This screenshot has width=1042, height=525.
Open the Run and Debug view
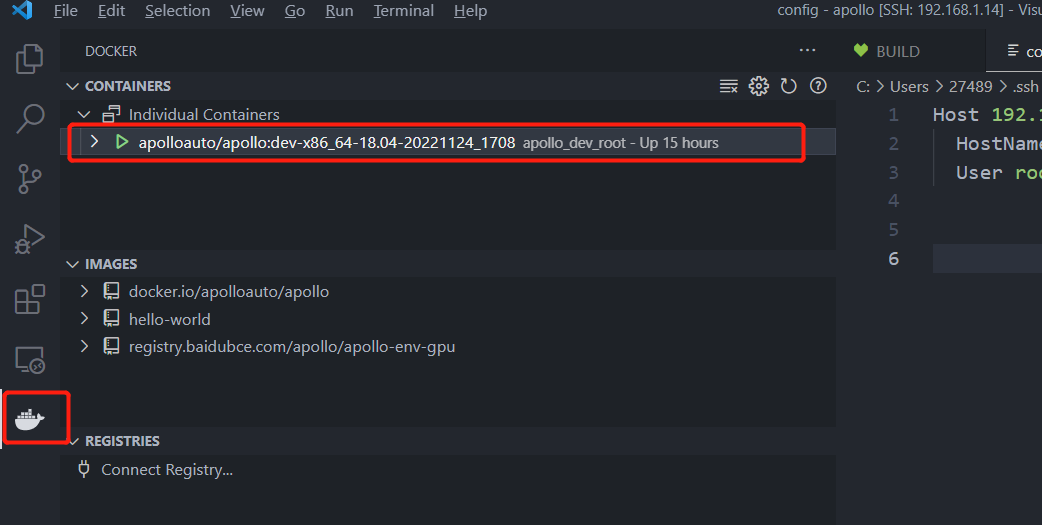point(29,239)
